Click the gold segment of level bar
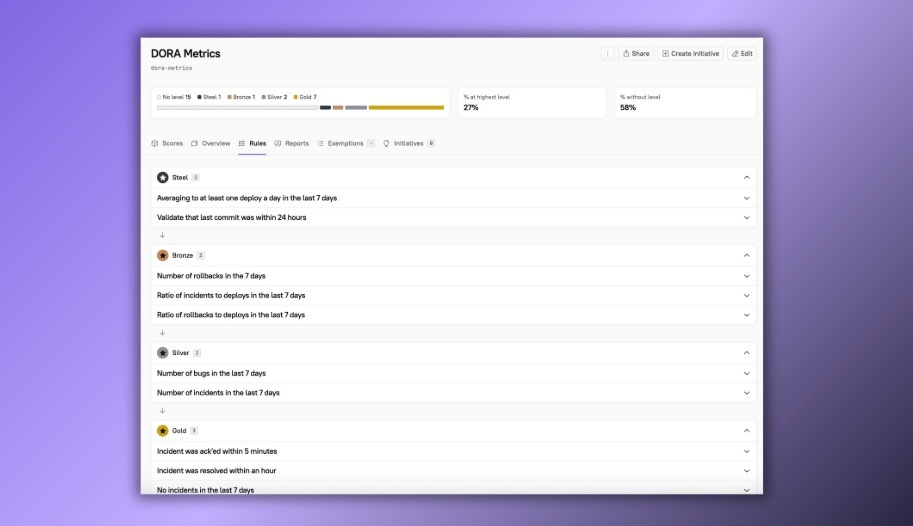The width and height of the screenshot is (913, 526). point(405,107)
